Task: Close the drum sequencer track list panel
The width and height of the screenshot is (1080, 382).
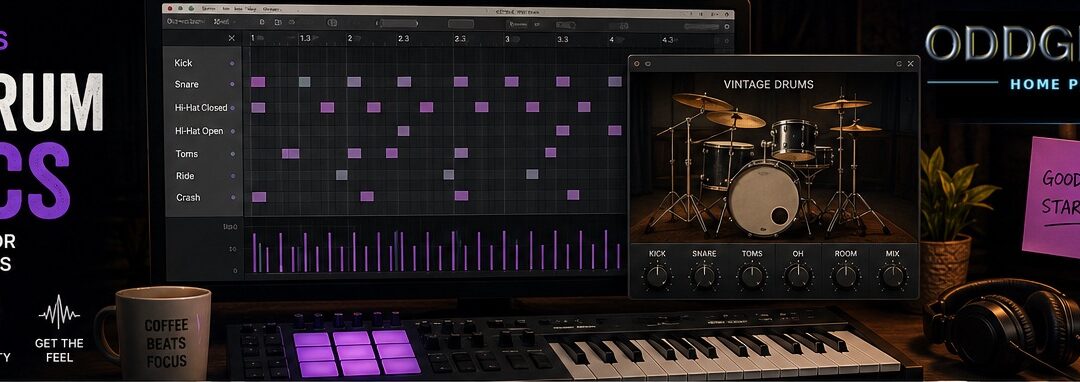Action: [231, 39]
